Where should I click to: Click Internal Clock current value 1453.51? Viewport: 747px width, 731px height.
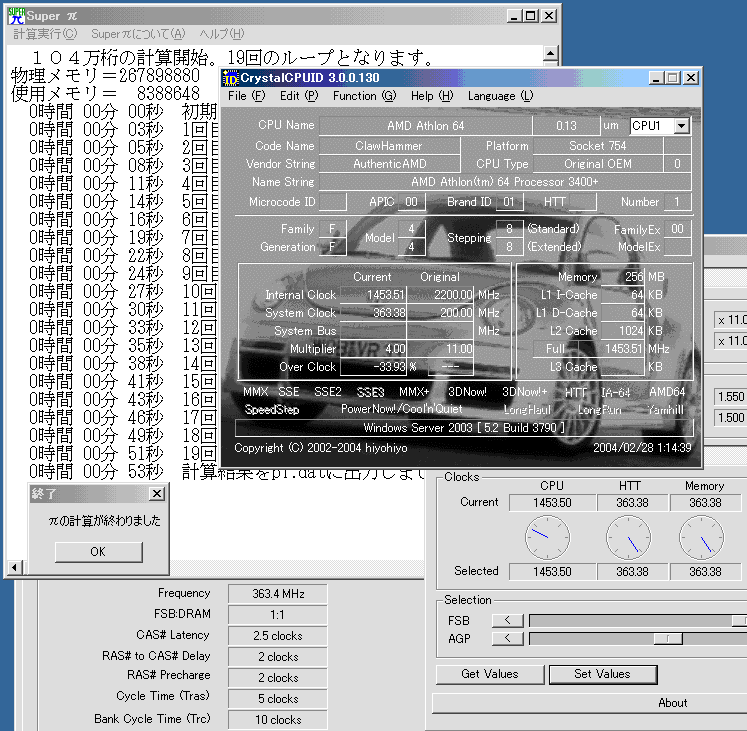(x=373, y=295)
